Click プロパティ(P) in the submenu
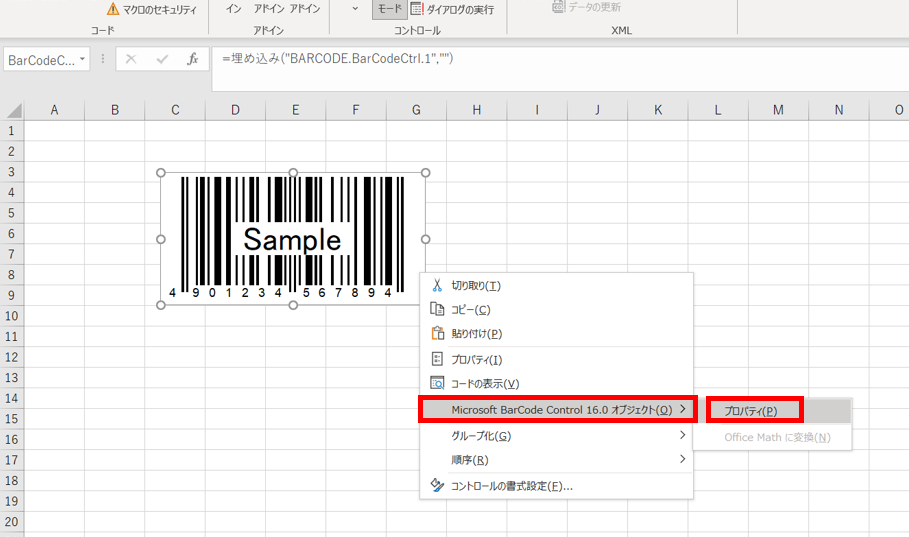909x537 pixels. click(x=773, y=411)
